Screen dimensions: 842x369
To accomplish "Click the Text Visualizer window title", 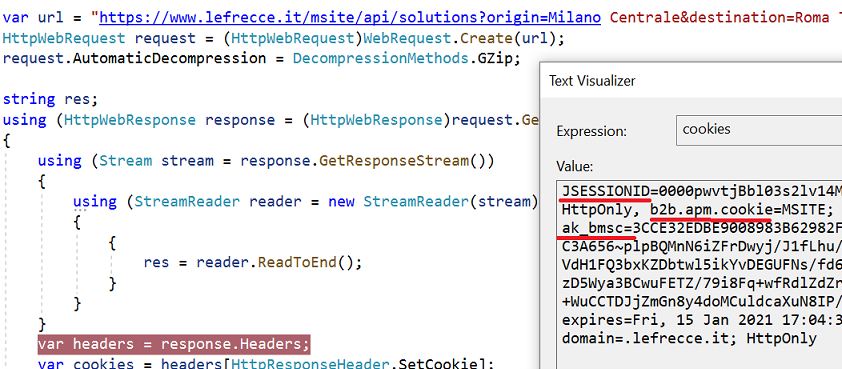I will coord(592,81).
